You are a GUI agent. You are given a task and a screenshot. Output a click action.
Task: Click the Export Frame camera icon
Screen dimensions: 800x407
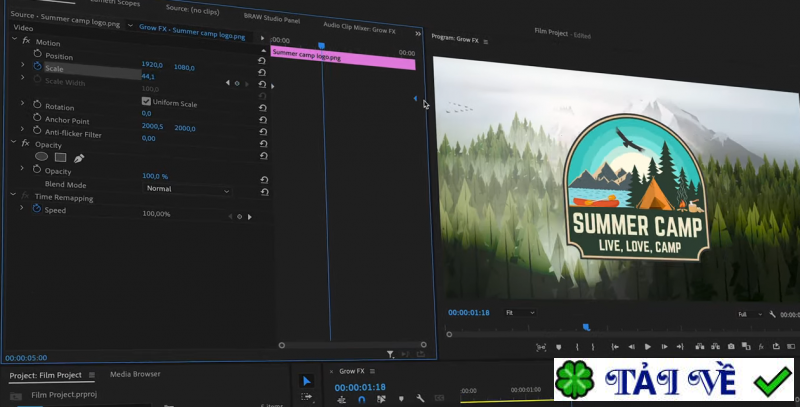tap(731, 347)
